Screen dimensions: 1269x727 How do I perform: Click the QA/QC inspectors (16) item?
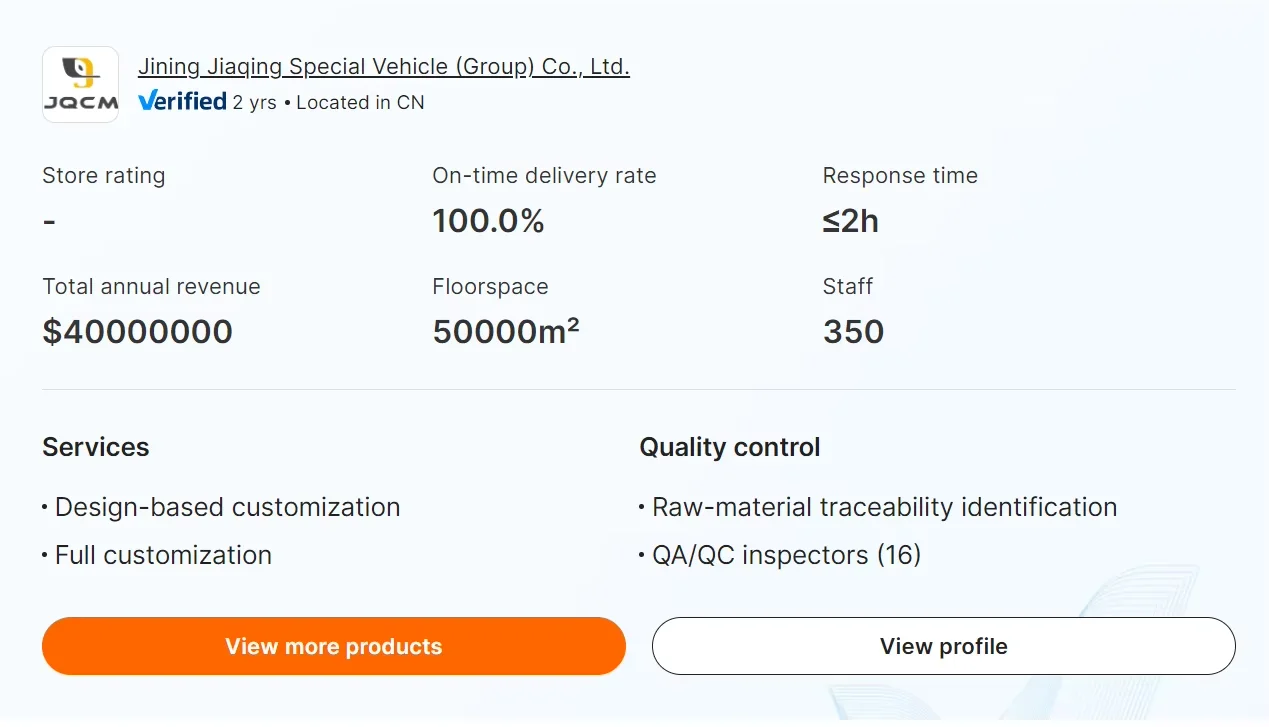[786, 555]
